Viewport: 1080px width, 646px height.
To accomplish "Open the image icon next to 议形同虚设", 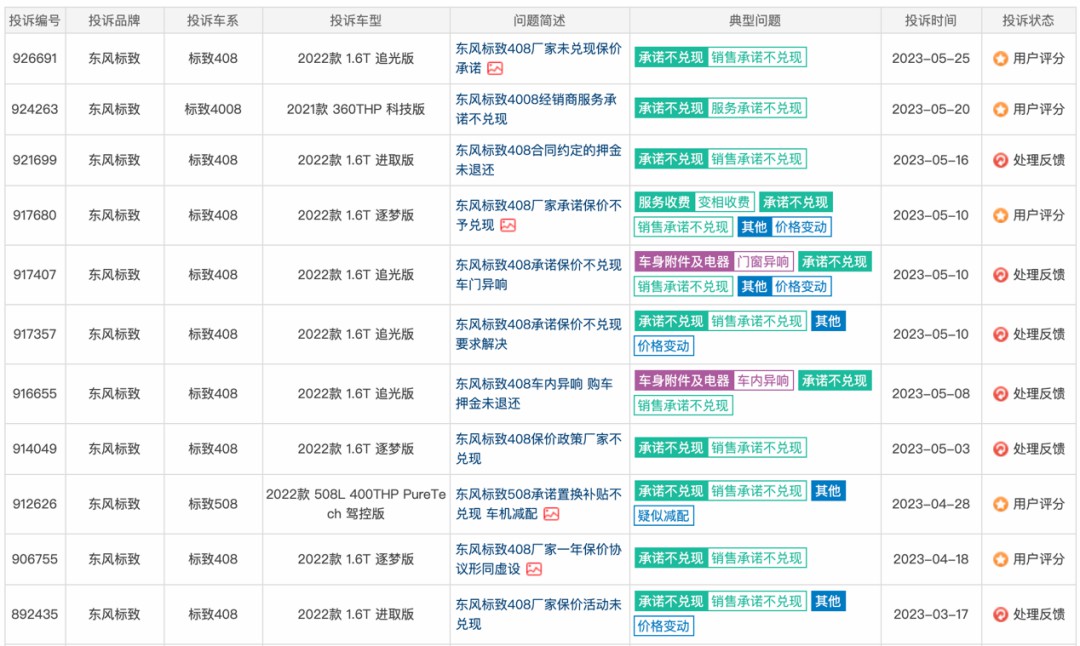I will click(x=534, y=569).
